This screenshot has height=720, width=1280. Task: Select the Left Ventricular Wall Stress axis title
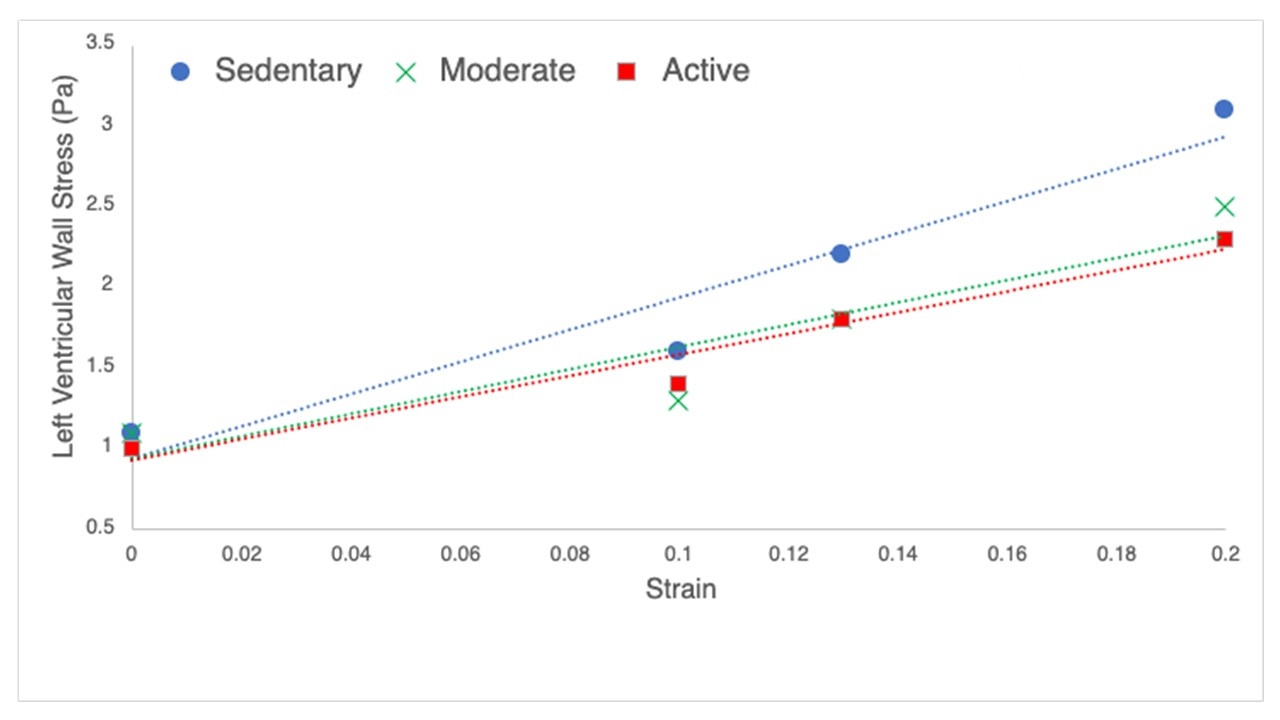pyautogui.click(x=64, y=286)
